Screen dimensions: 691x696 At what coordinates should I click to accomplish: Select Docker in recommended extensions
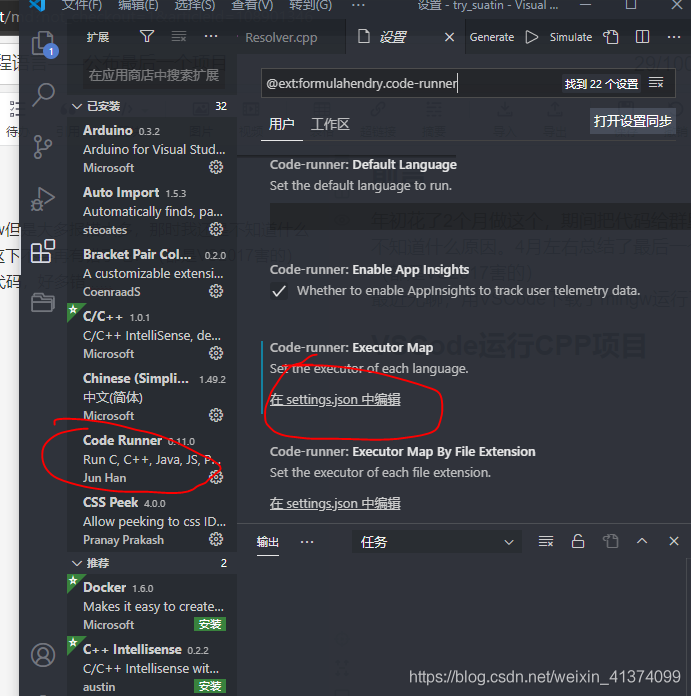(152, 606)
